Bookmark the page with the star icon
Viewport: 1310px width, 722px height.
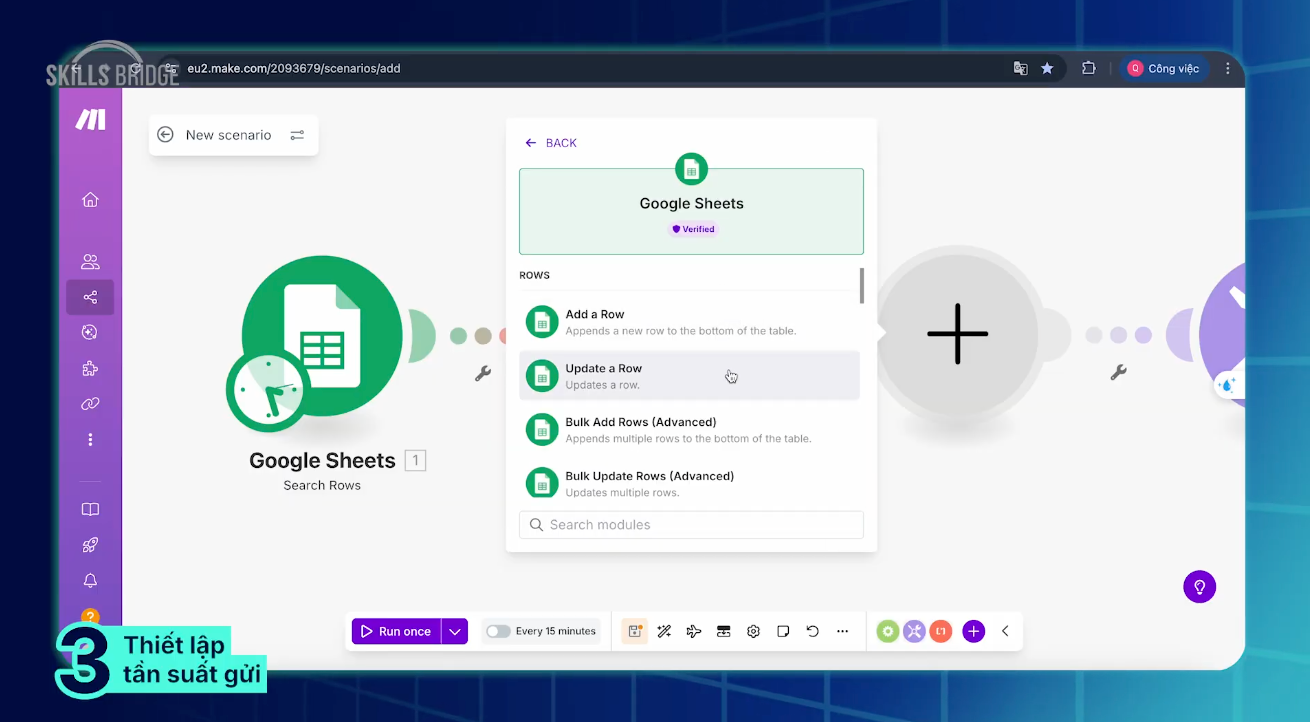(1047, 69)
